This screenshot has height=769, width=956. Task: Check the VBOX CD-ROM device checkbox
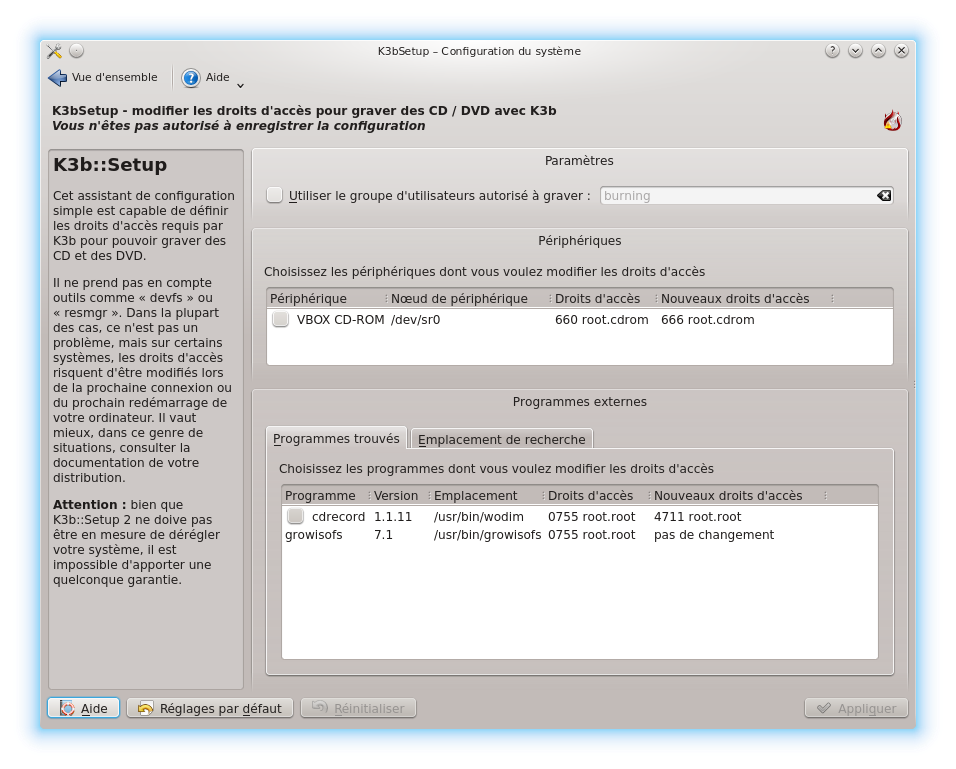click(x=281, y=320)
